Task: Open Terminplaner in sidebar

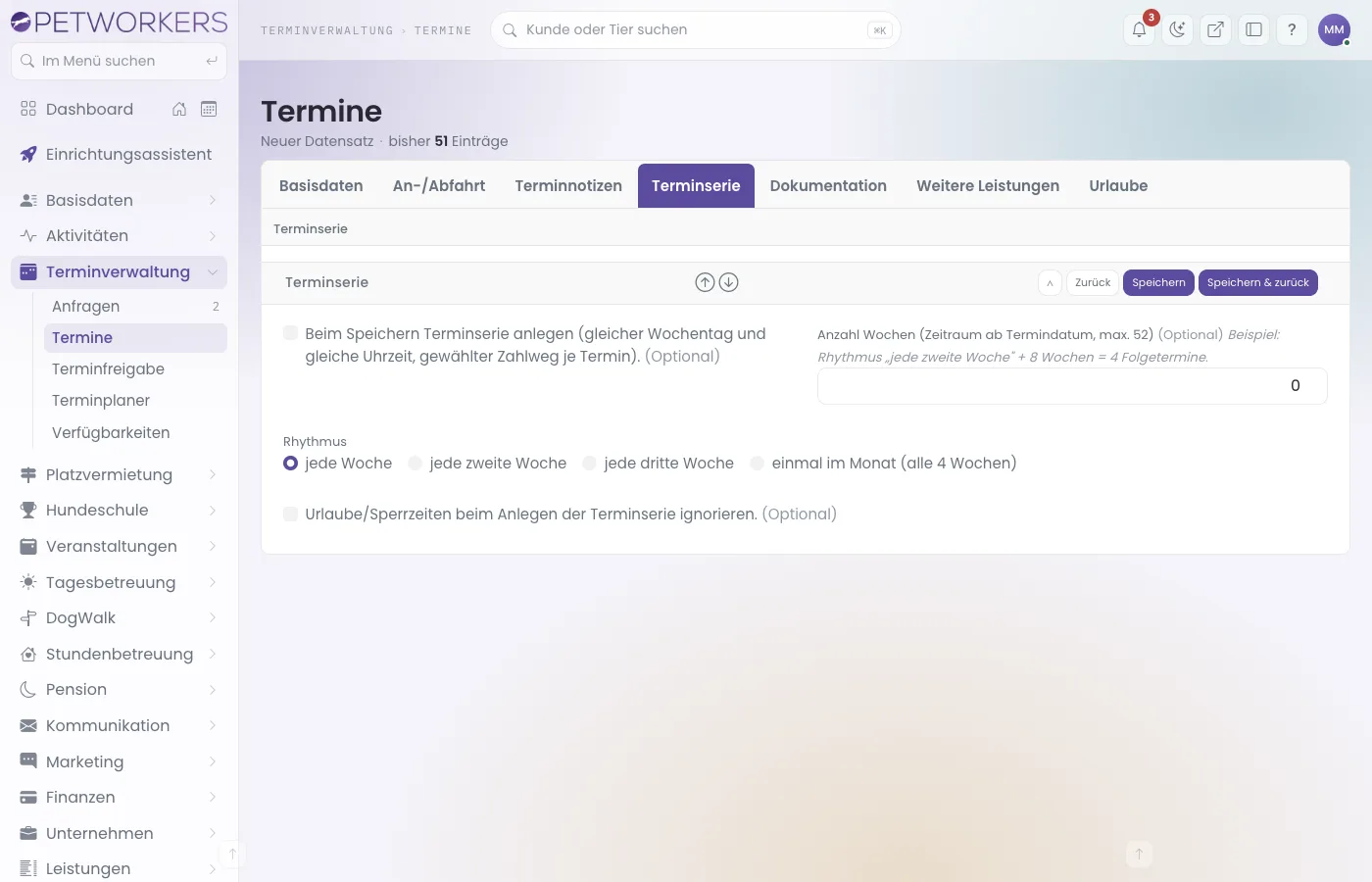Action: coord(135,400)
